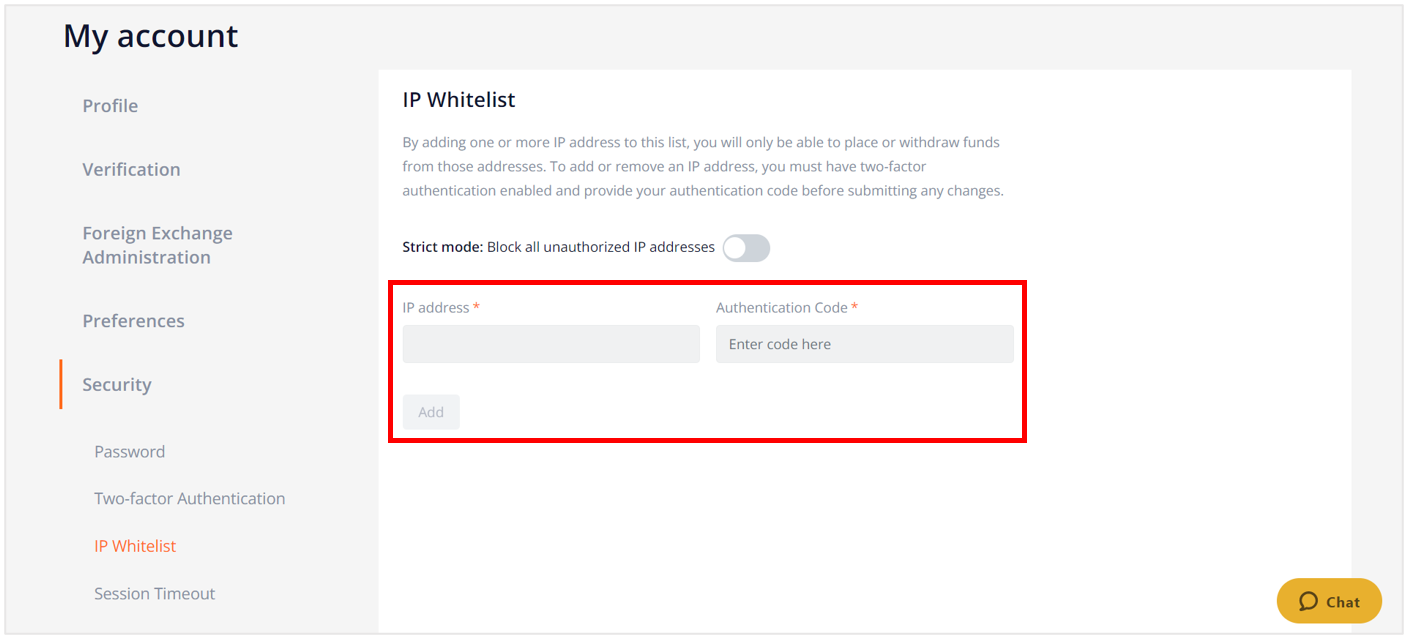Open the Chat support widget label
This screenshot has height=639, width=1408.
click(1342, 602)
